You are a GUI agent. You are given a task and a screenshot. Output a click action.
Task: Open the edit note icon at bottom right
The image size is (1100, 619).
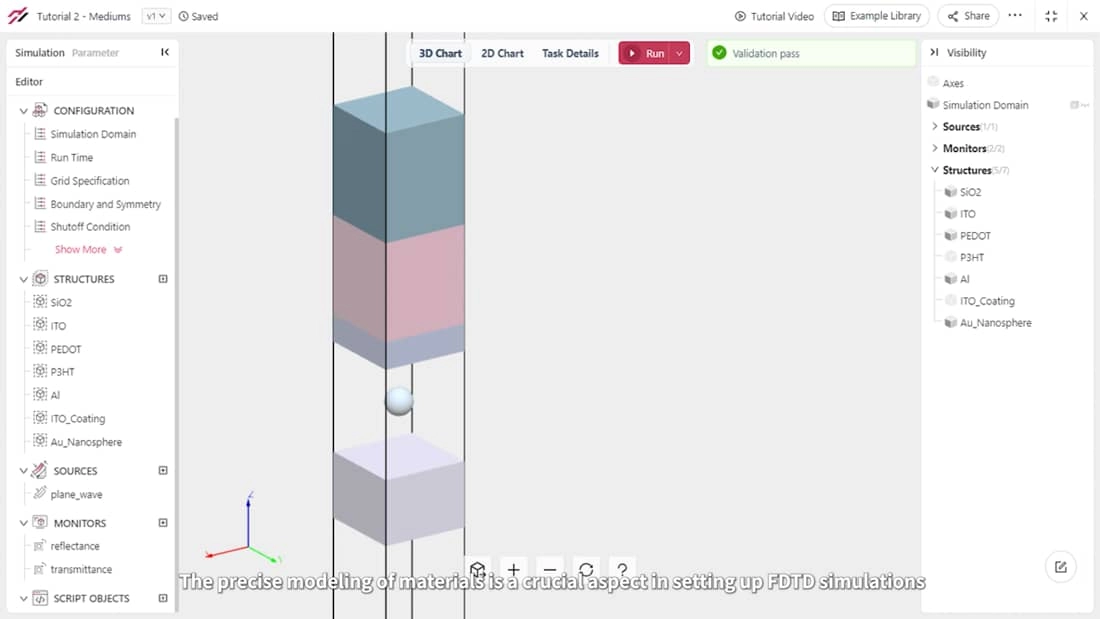point(1061,567)
